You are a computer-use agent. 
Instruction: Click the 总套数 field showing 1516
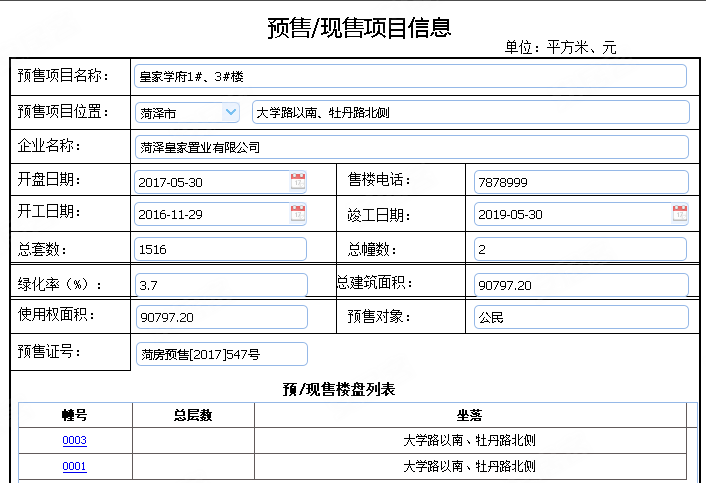click(220, 249)
